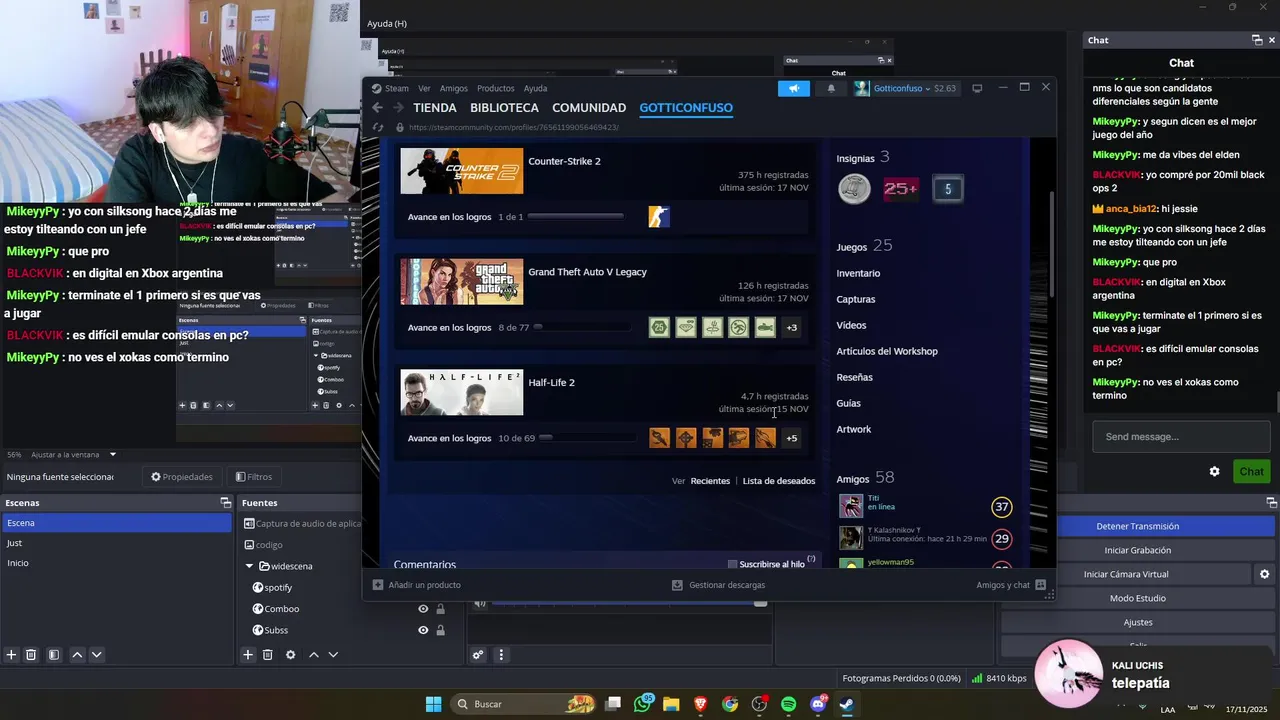Screen dimensions: 1280x720
Task: Add a new scene in OBS
Action: [x=11, y=655]
